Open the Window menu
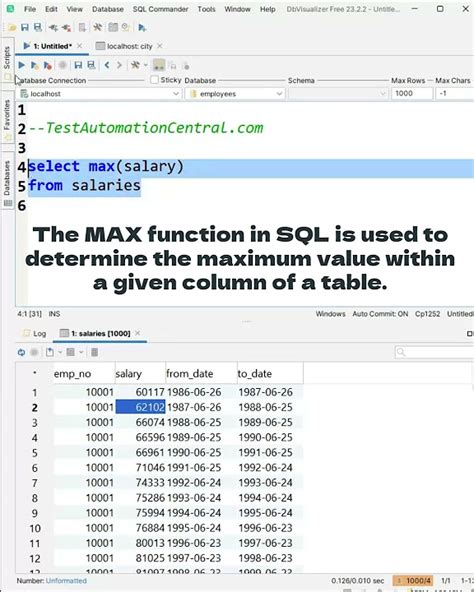Screen dimensions: 474x592 pyautogui.click(x=237, y=9)
